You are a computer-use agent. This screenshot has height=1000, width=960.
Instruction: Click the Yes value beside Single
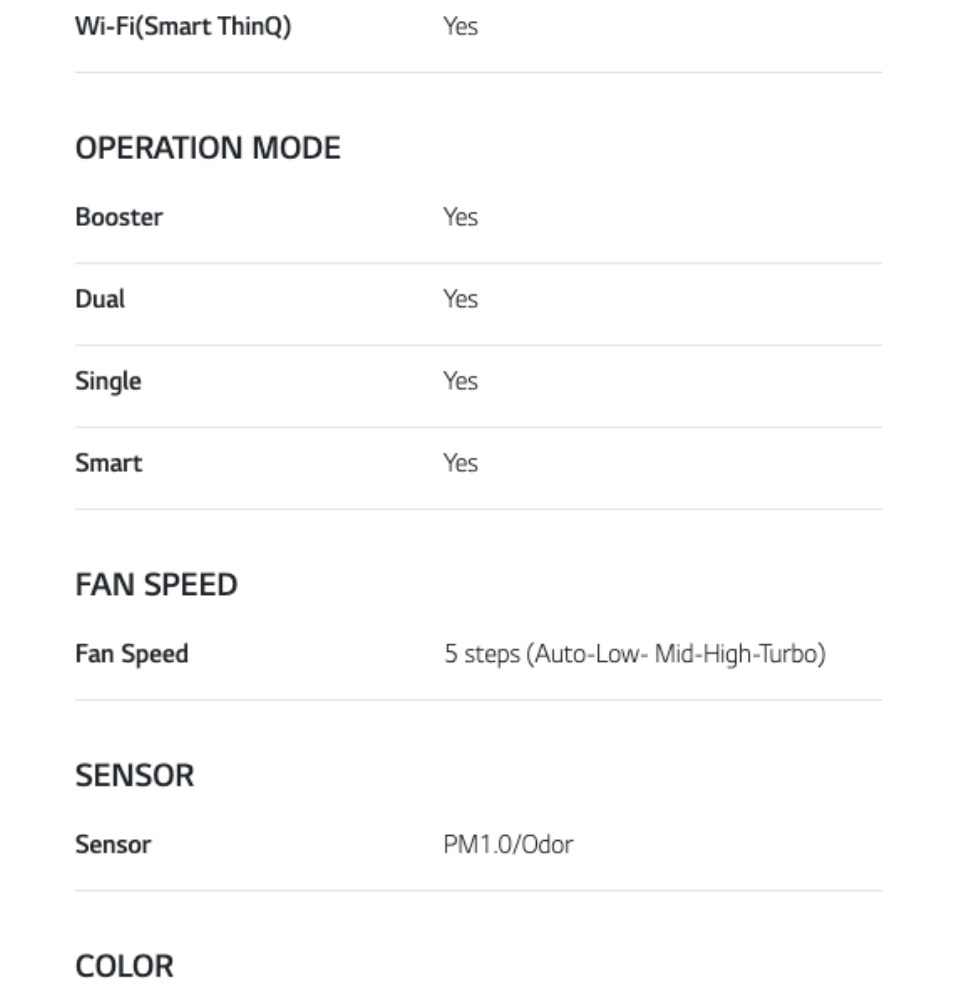(460, 381)
